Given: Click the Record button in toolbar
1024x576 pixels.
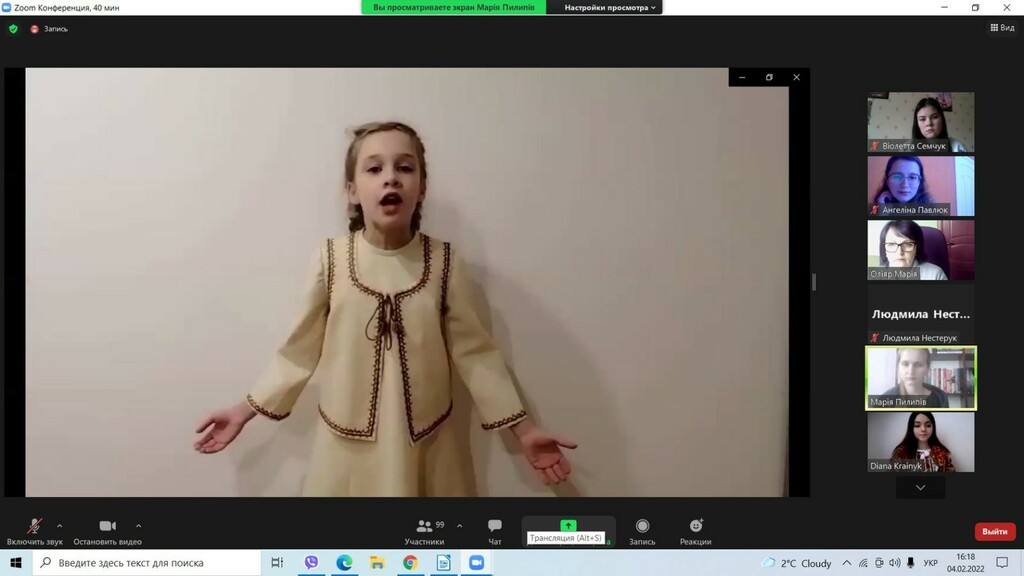Looking at the screenshot, I should point(642,531).
